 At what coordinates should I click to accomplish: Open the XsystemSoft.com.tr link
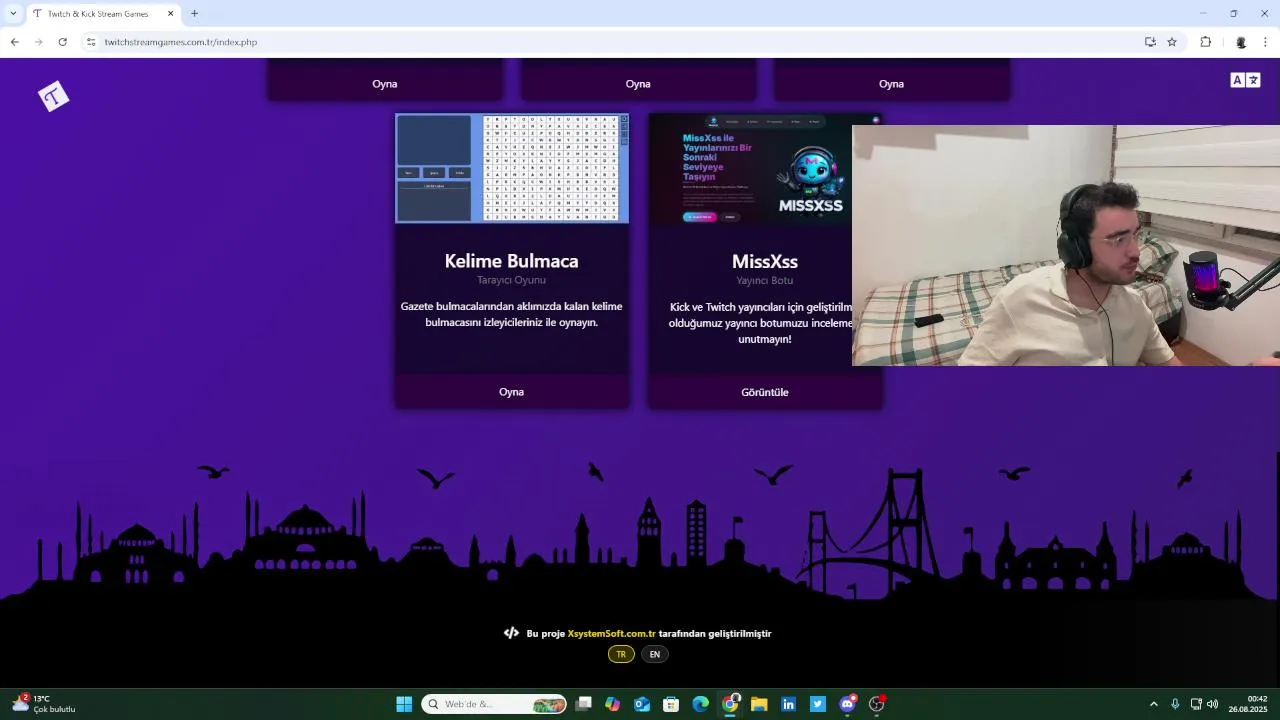tap(611, 633)
